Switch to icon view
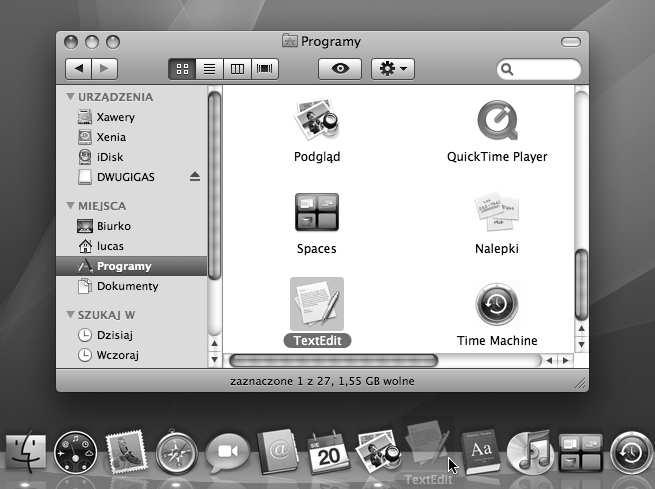This screenshot has width=655, height=489. [182, 69]
